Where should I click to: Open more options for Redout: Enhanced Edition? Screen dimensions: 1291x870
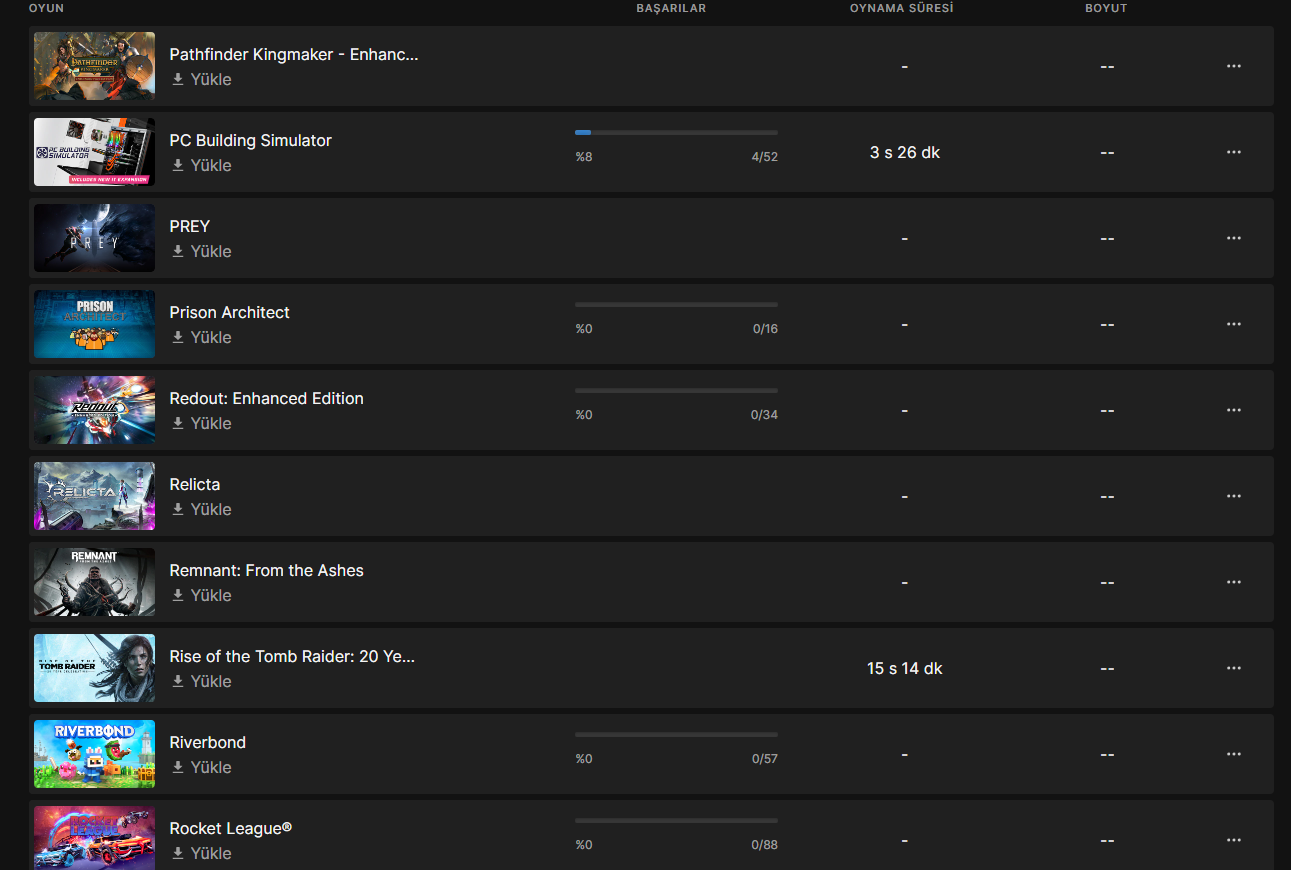[x=1233, y=410]
